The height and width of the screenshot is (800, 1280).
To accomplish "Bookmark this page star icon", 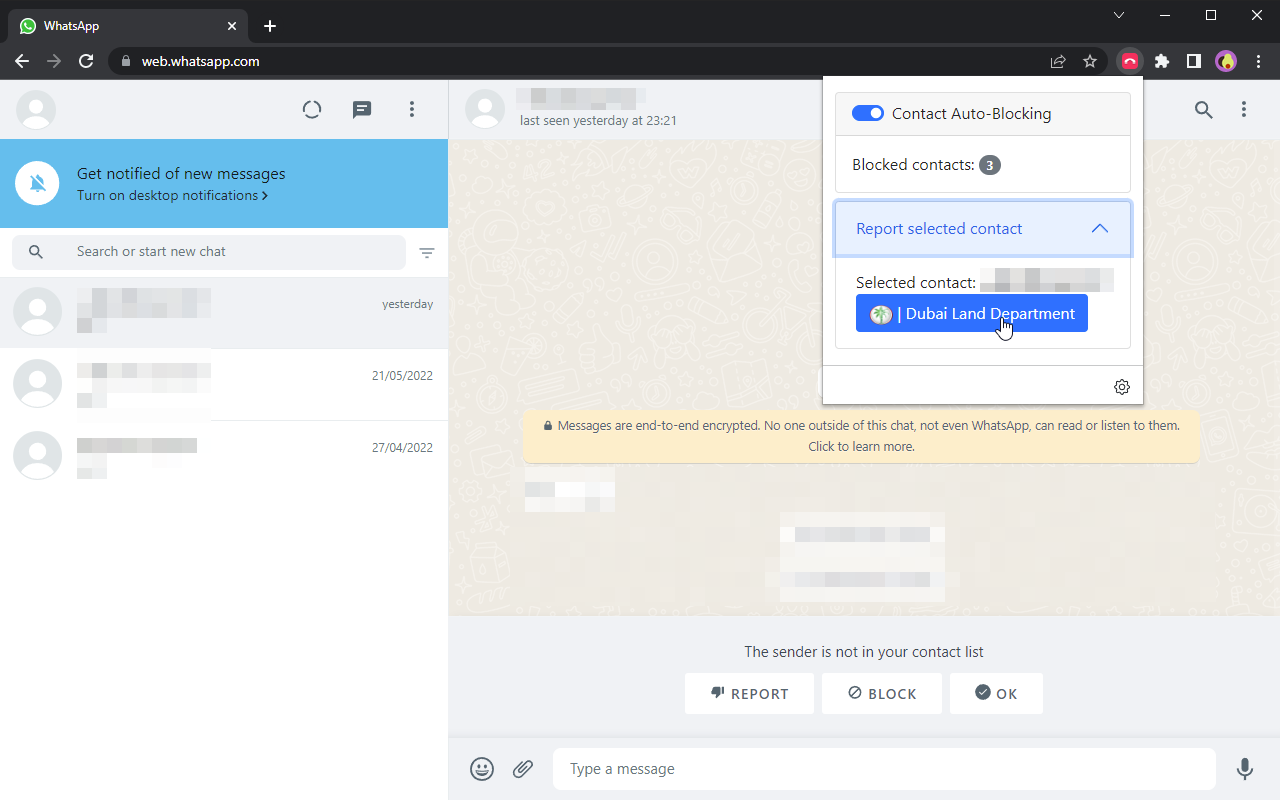I will click(1090, 61).
